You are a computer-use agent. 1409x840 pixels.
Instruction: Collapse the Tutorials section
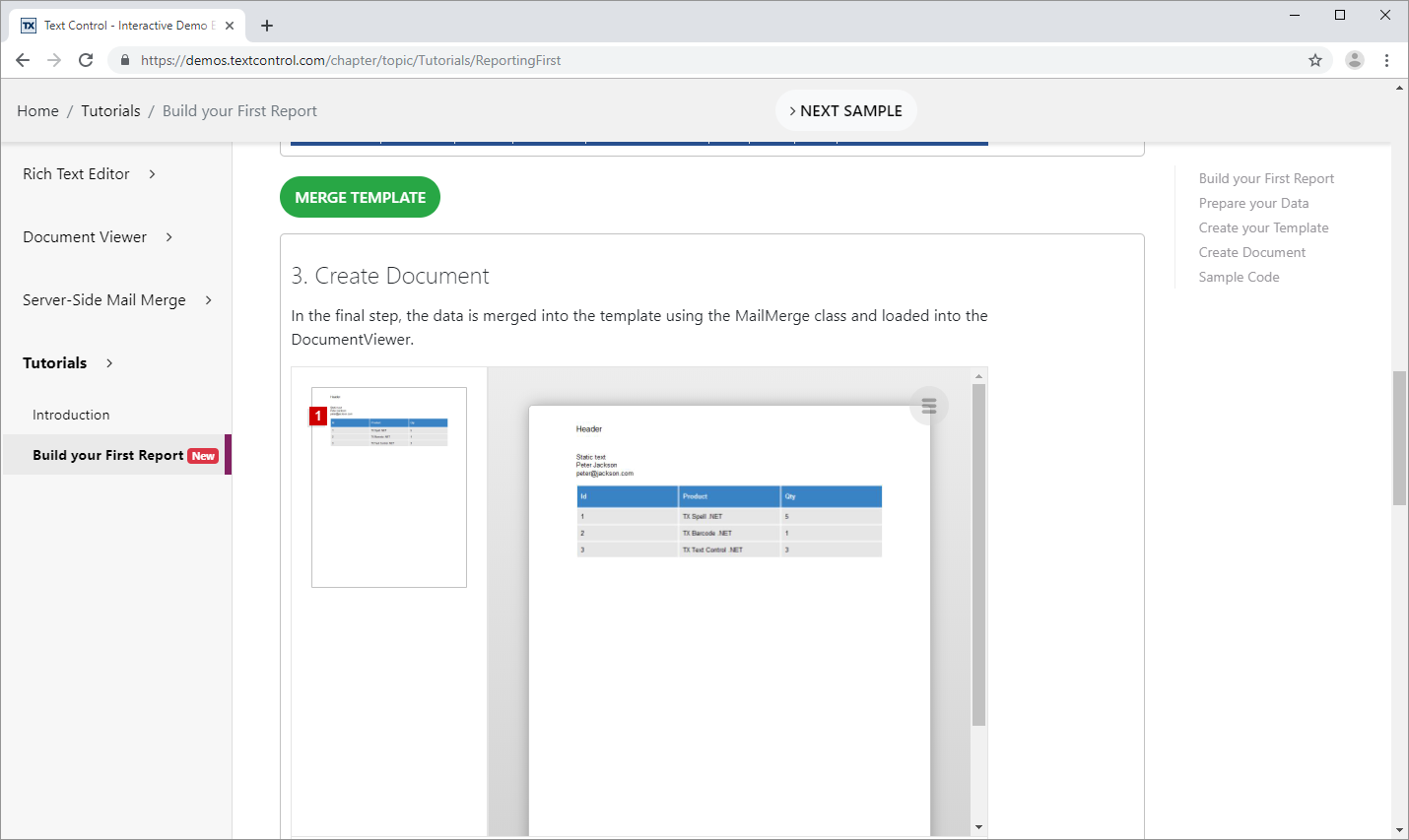(x=68, y=363)
